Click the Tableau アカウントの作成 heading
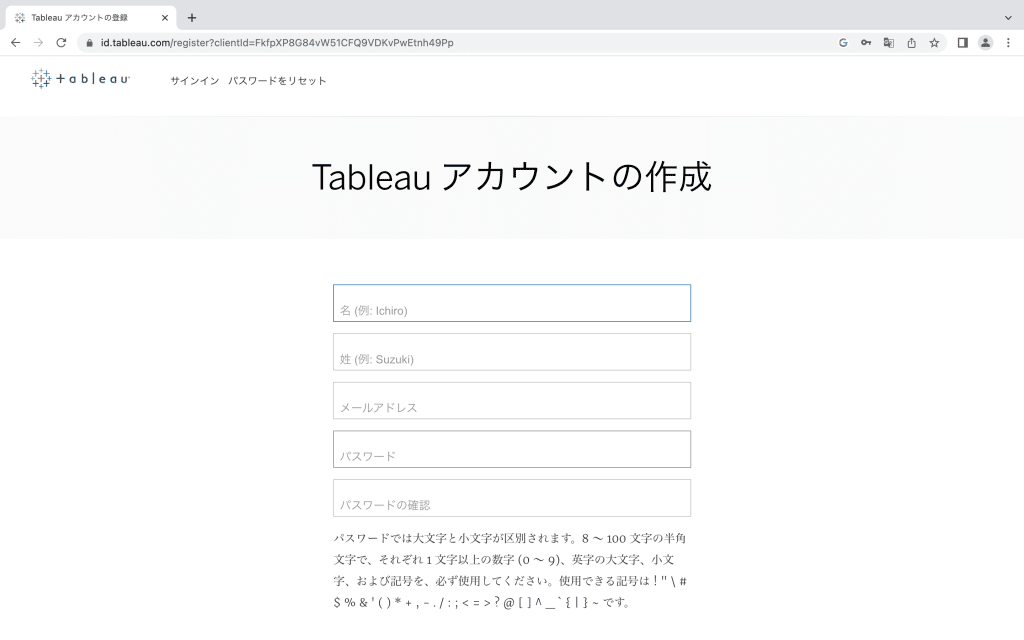This screenshot has height=640, width=1024. (x=512, y=177)
